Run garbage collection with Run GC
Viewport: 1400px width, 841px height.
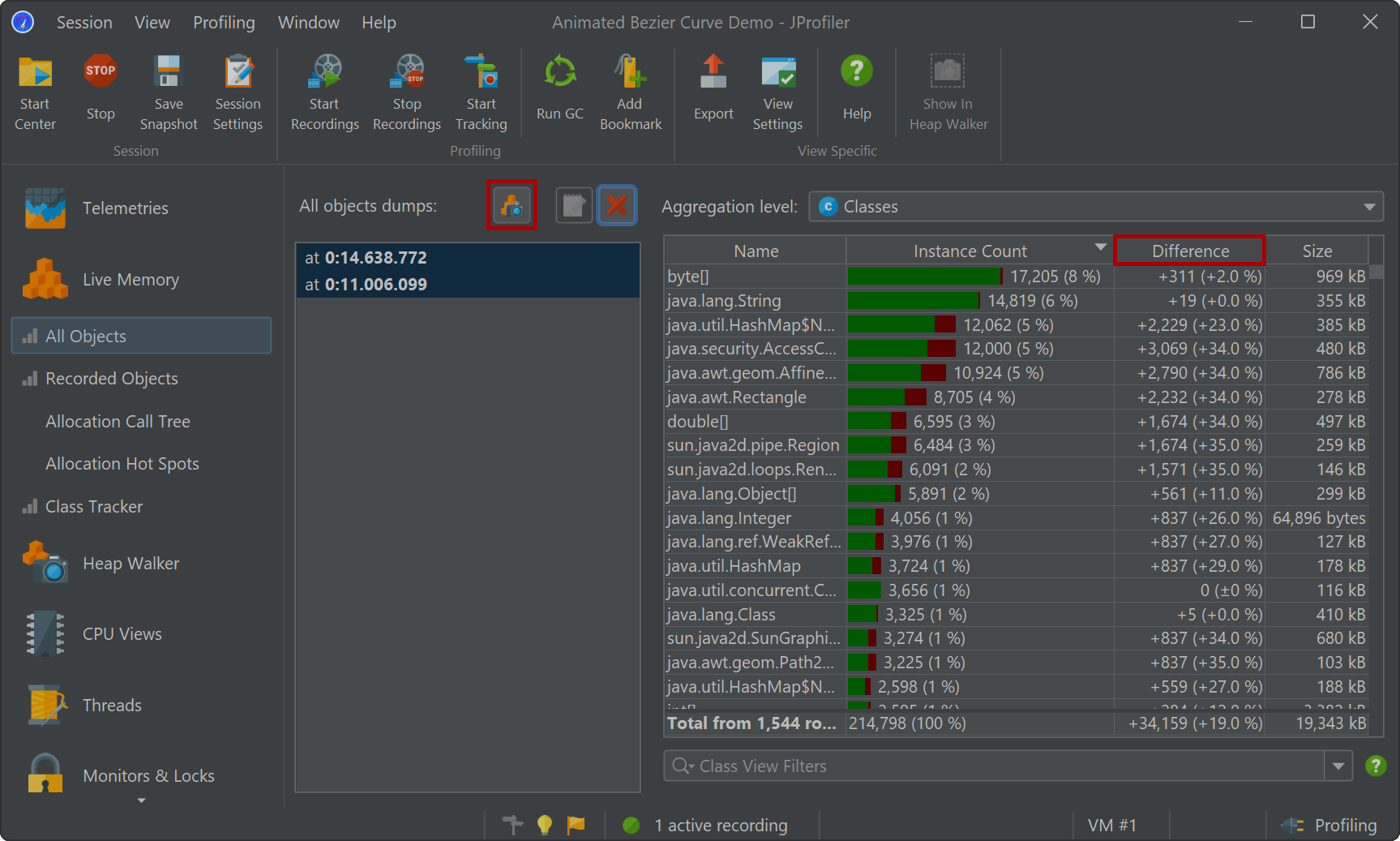click(x=560, y=88)
